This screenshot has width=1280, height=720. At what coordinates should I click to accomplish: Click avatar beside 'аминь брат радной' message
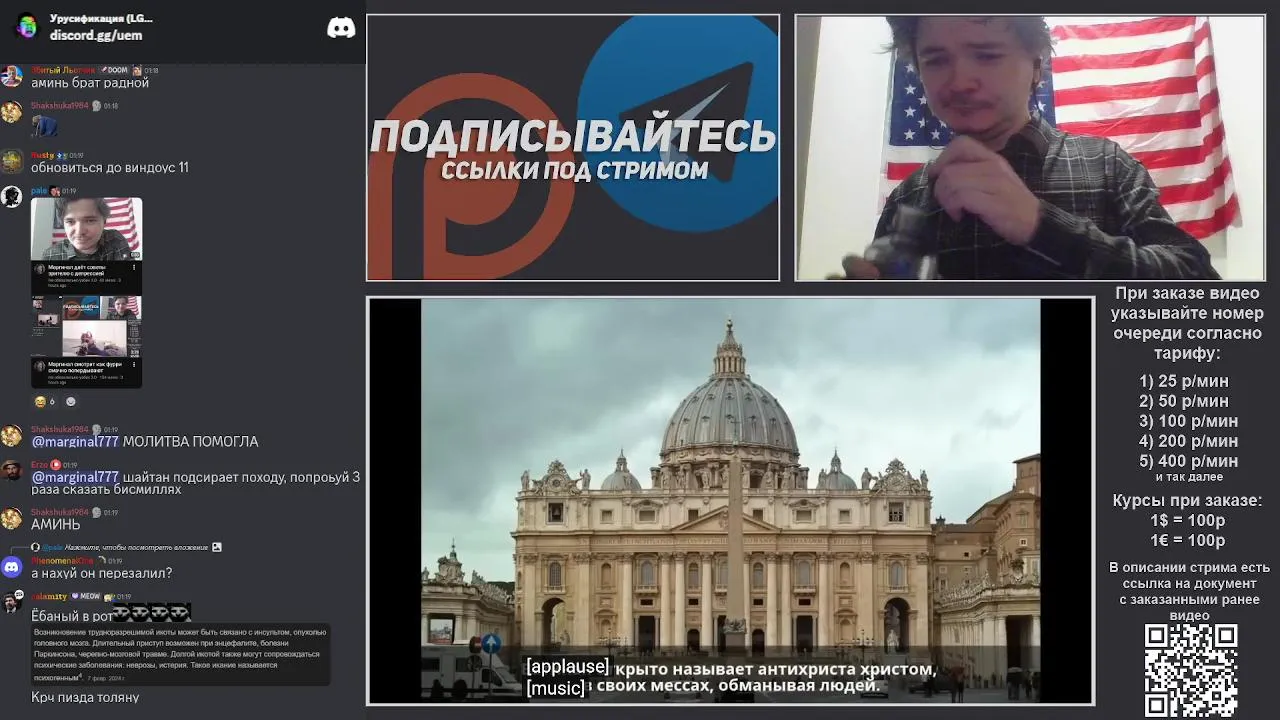pos(12,77)
